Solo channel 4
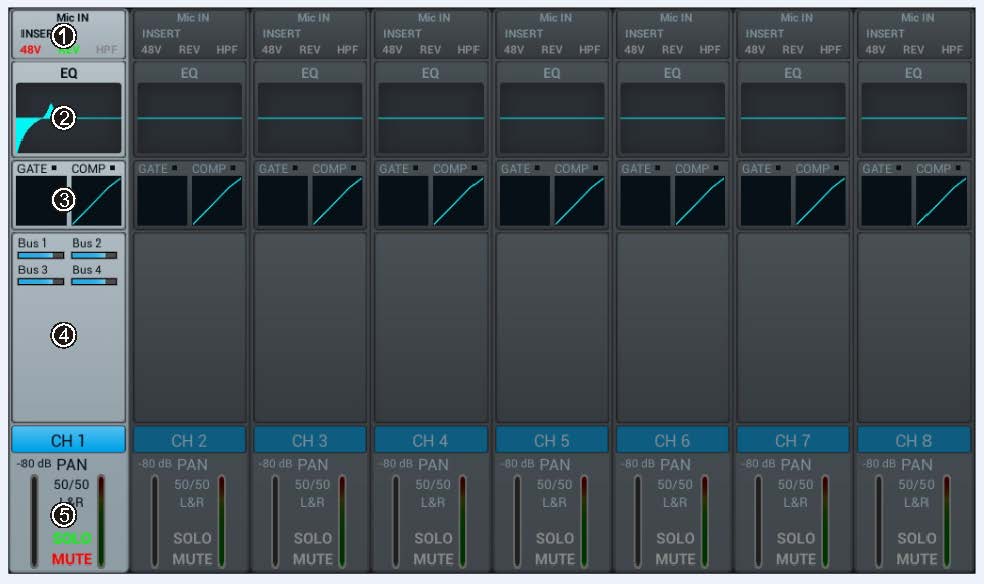 [x=433, y=539]
